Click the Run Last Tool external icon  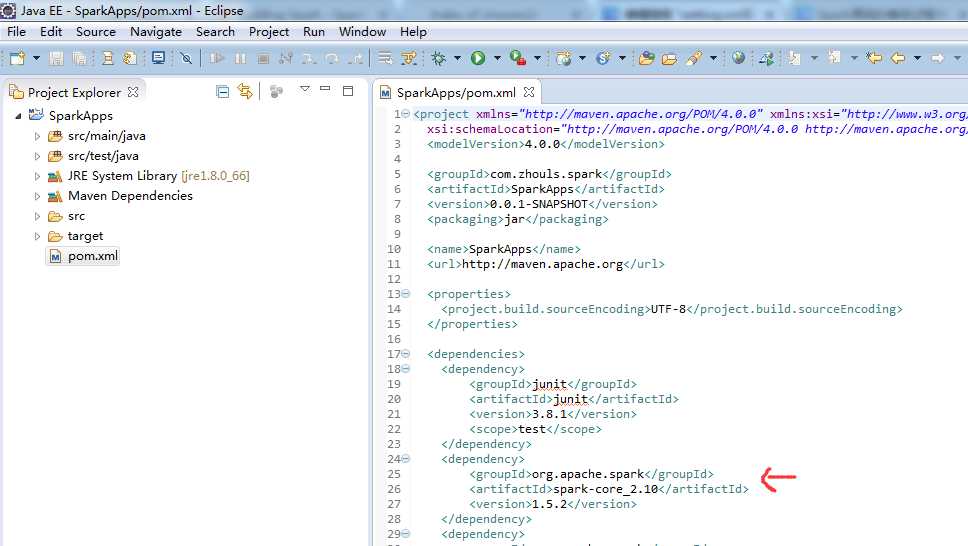(x=518, y=58)
